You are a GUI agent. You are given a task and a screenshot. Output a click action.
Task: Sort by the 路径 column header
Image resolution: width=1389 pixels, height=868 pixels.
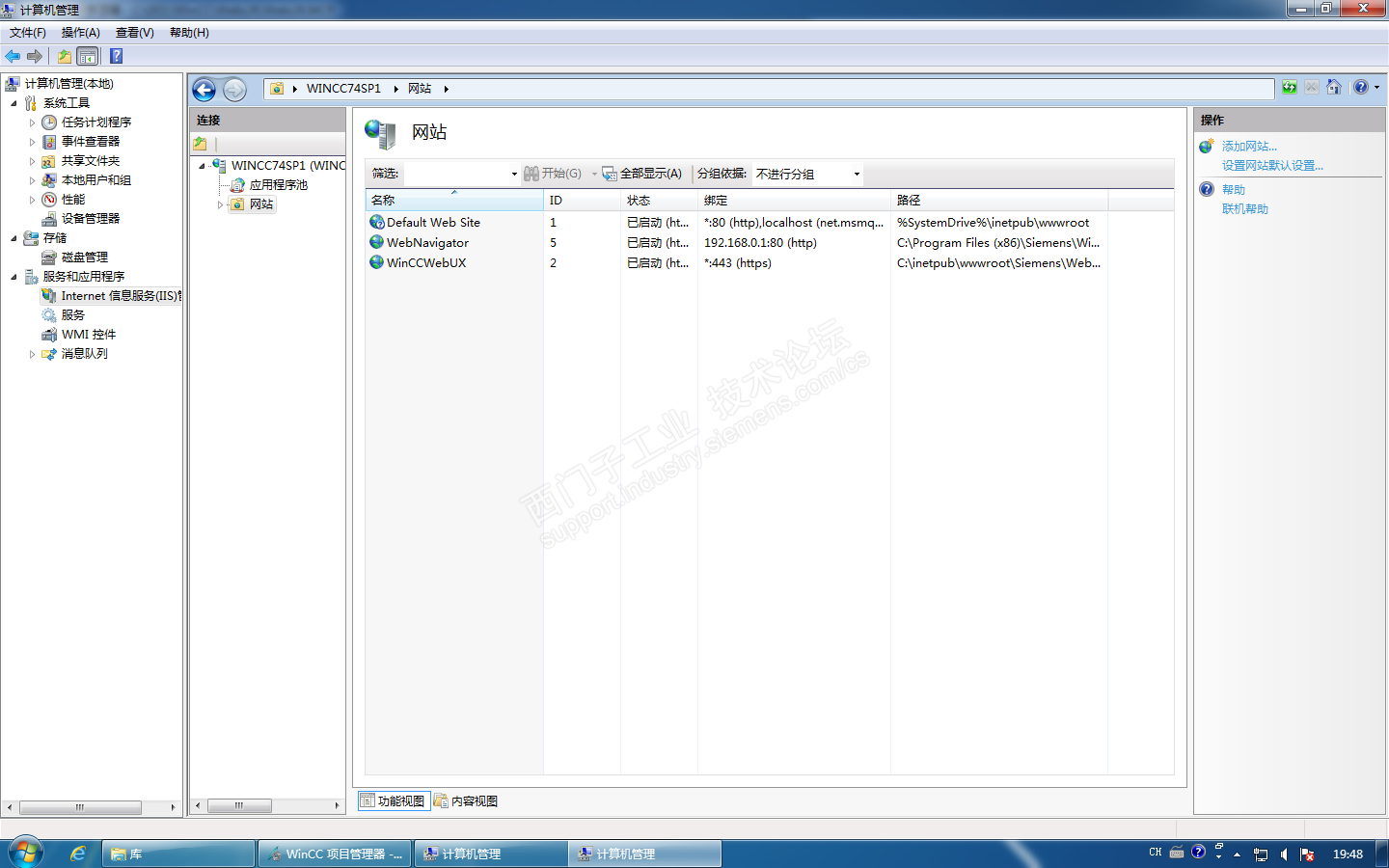coord(999,201)
